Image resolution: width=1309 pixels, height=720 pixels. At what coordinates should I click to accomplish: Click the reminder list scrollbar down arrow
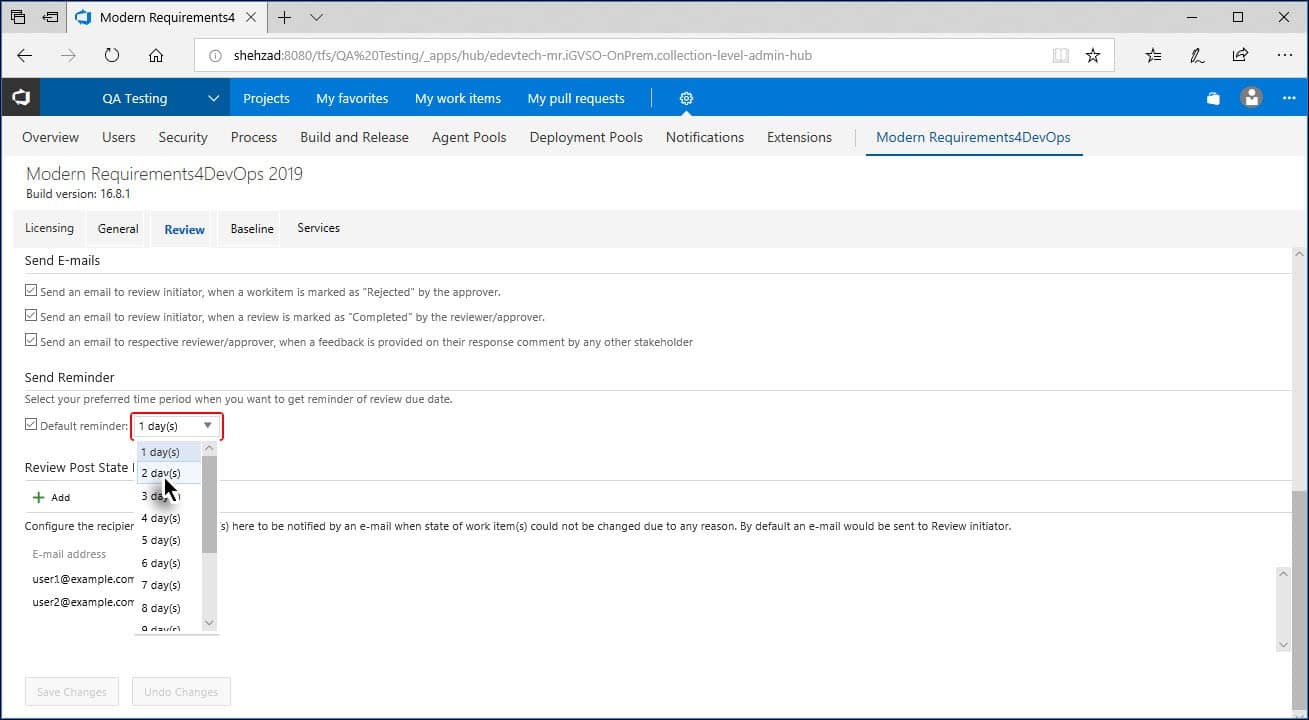tap(209, 623)
